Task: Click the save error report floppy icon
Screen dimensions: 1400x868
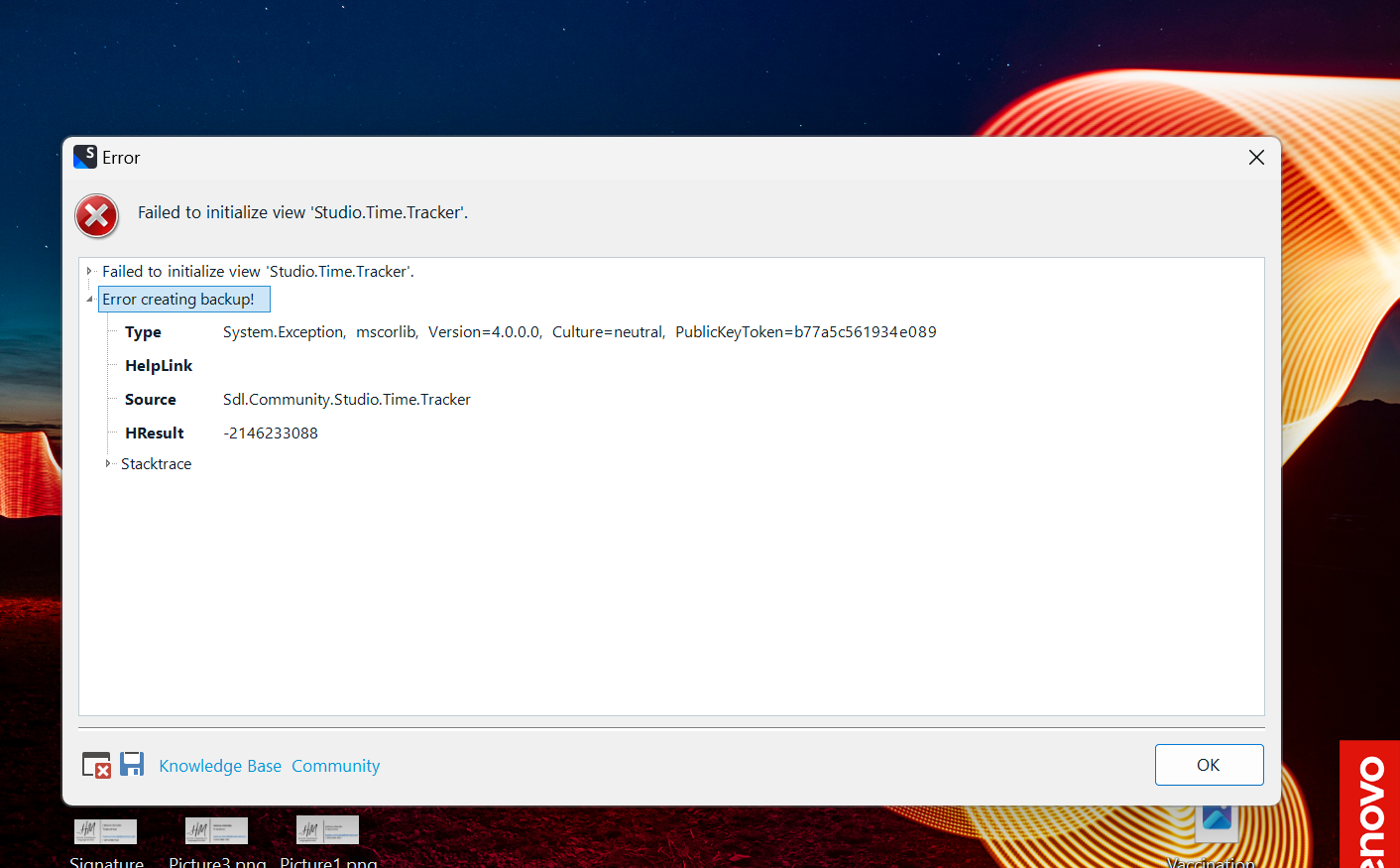Action: coord(132,763)
